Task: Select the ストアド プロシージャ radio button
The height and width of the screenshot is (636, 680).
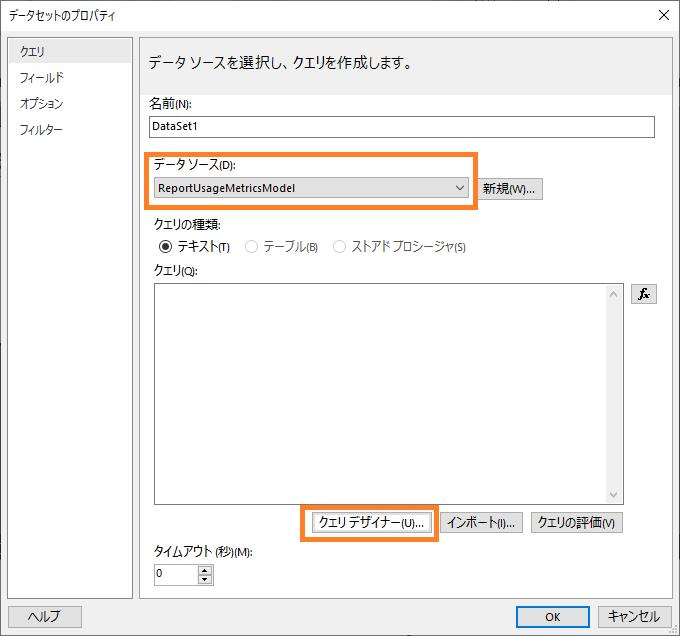Action: tap(339, 247)
